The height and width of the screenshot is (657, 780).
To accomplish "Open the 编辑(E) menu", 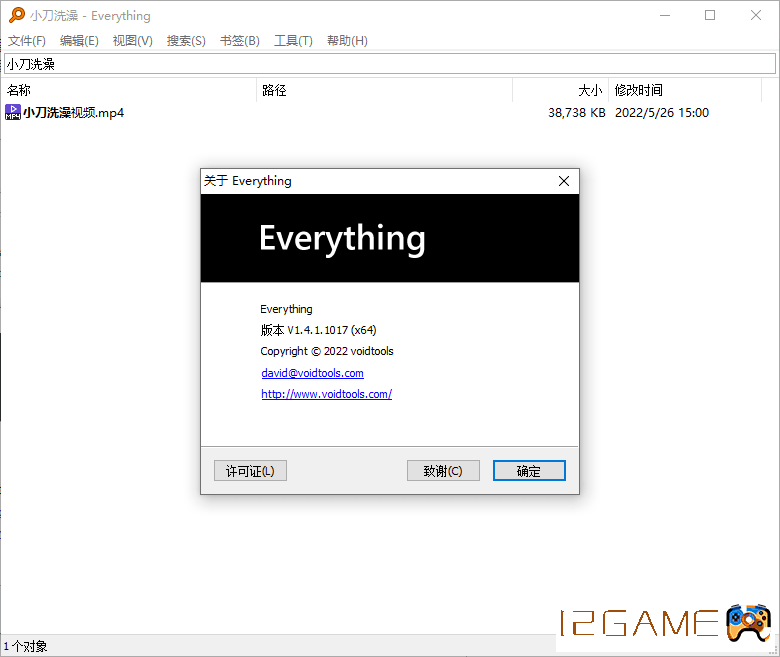I will (79, 41).
